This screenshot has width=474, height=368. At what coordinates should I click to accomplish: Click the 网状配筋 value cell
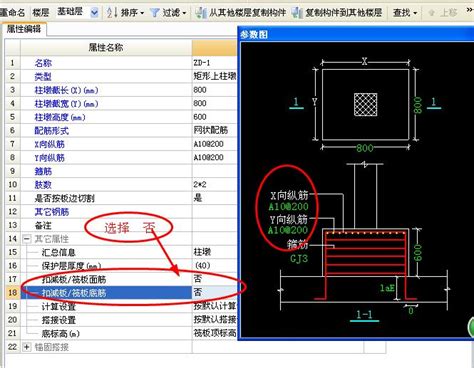coord(214,130)
